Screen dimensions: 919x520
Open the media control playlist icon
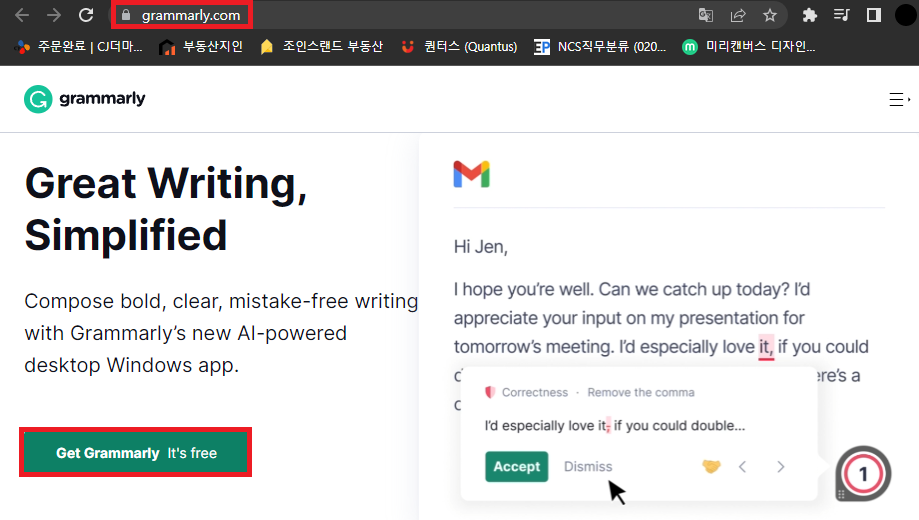coord(842,15)
